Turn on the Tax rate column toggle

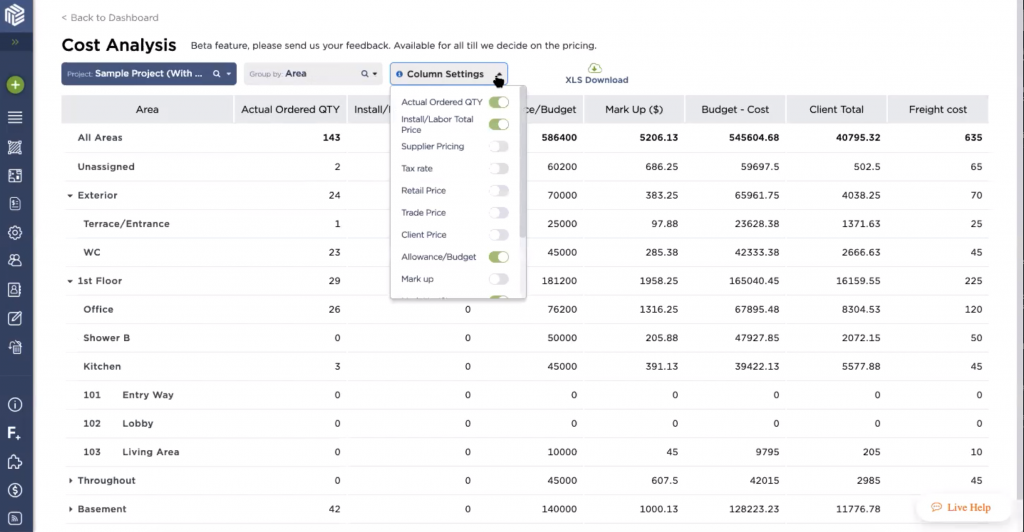point(498,169)
